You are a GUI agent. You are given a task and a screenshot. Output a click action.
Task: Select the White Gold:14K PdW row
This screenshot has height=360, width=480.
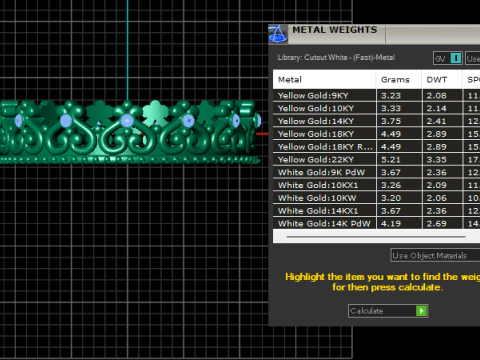[376, 223]
